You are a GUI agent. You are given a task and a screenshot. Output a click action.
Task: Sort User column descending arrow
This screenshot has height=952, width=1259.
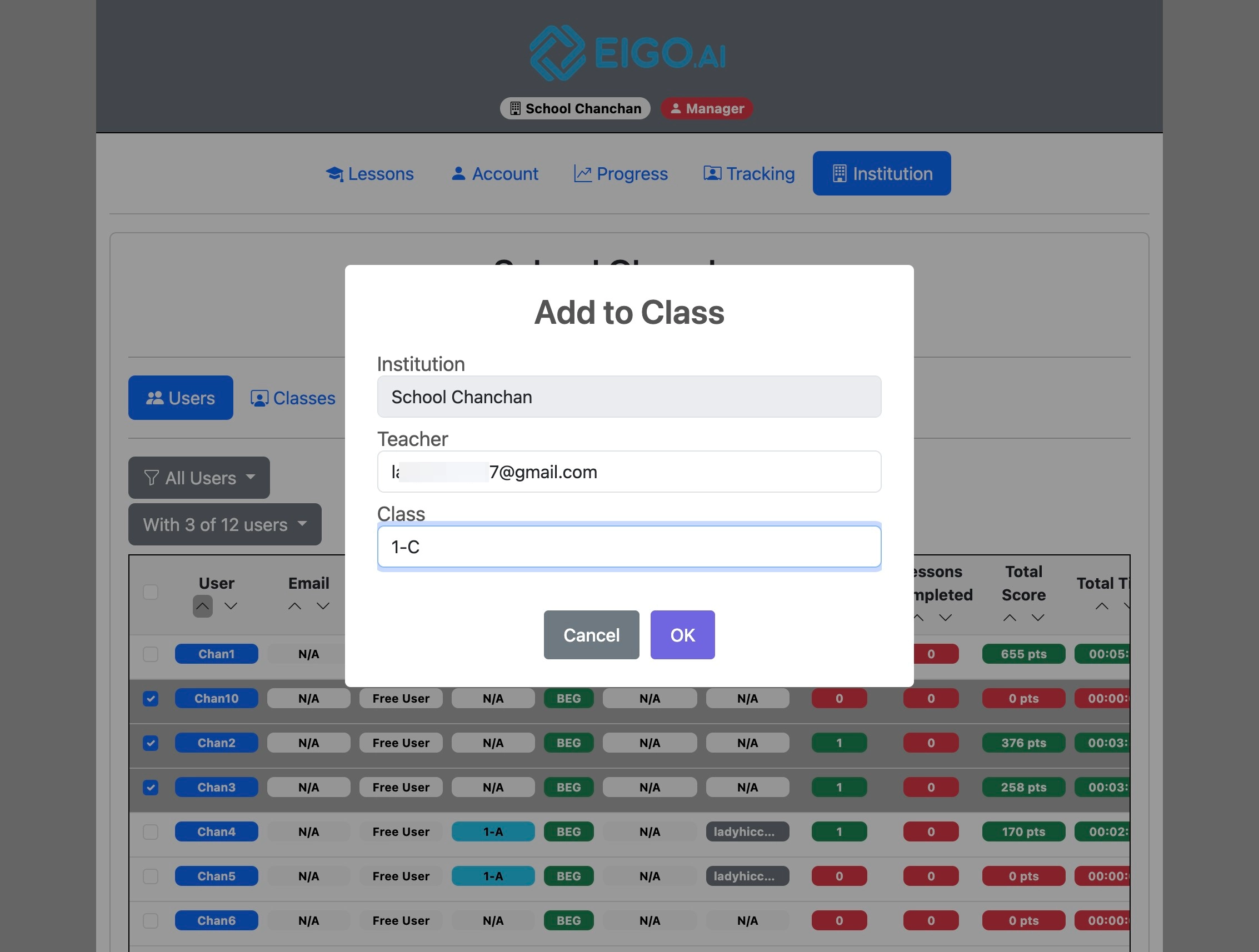pos(231,606)
